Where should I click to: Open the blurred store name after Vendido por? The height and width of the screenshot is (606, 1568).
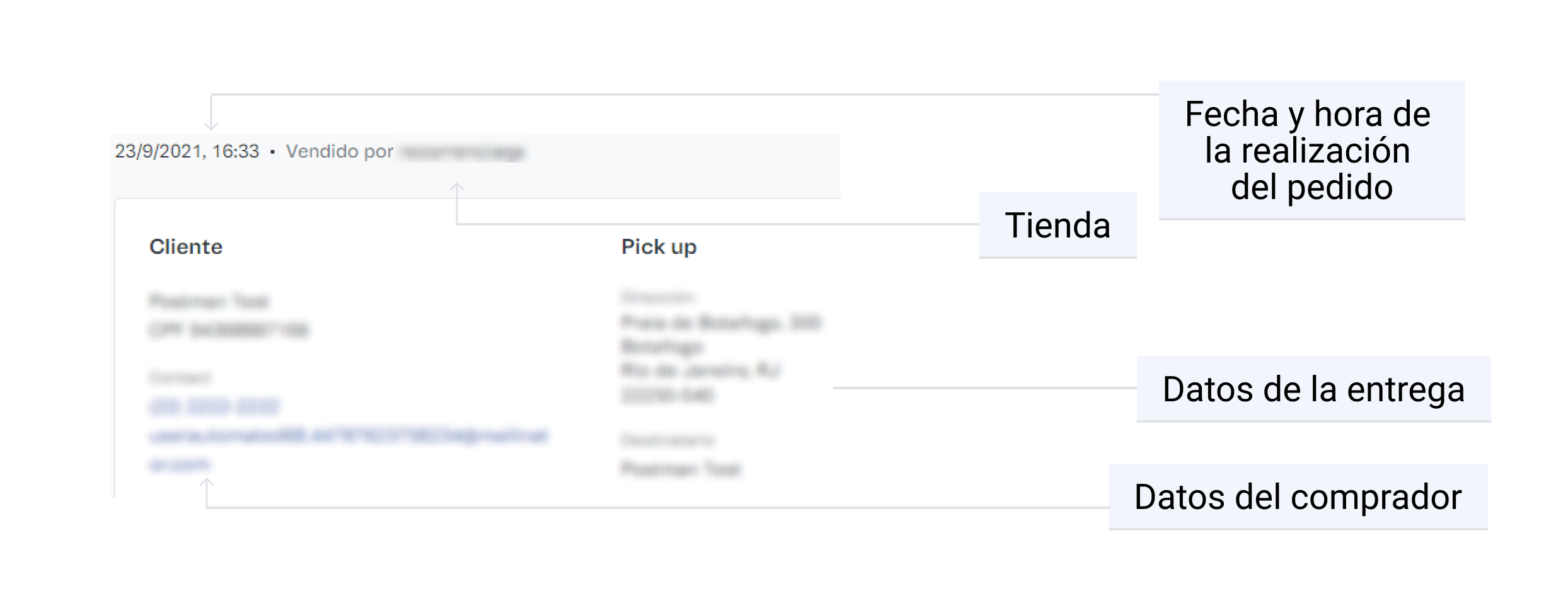coord(463,152)
